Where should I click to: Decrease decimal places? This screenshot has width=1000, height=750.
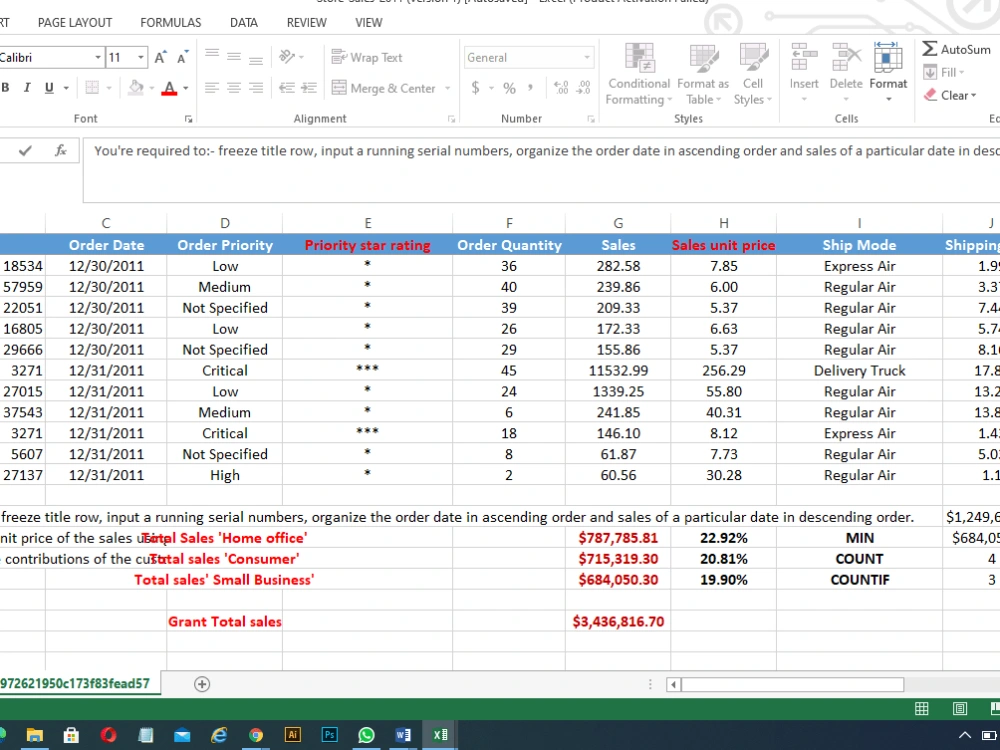coord(584,88)
